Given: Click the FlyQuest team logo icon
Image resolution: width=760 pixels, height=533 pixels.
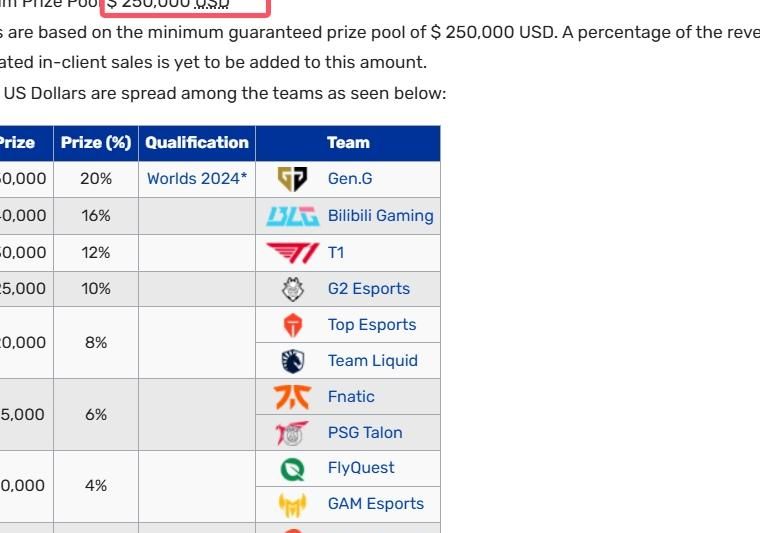Looking at the screenshot, I should coord(293,468).
